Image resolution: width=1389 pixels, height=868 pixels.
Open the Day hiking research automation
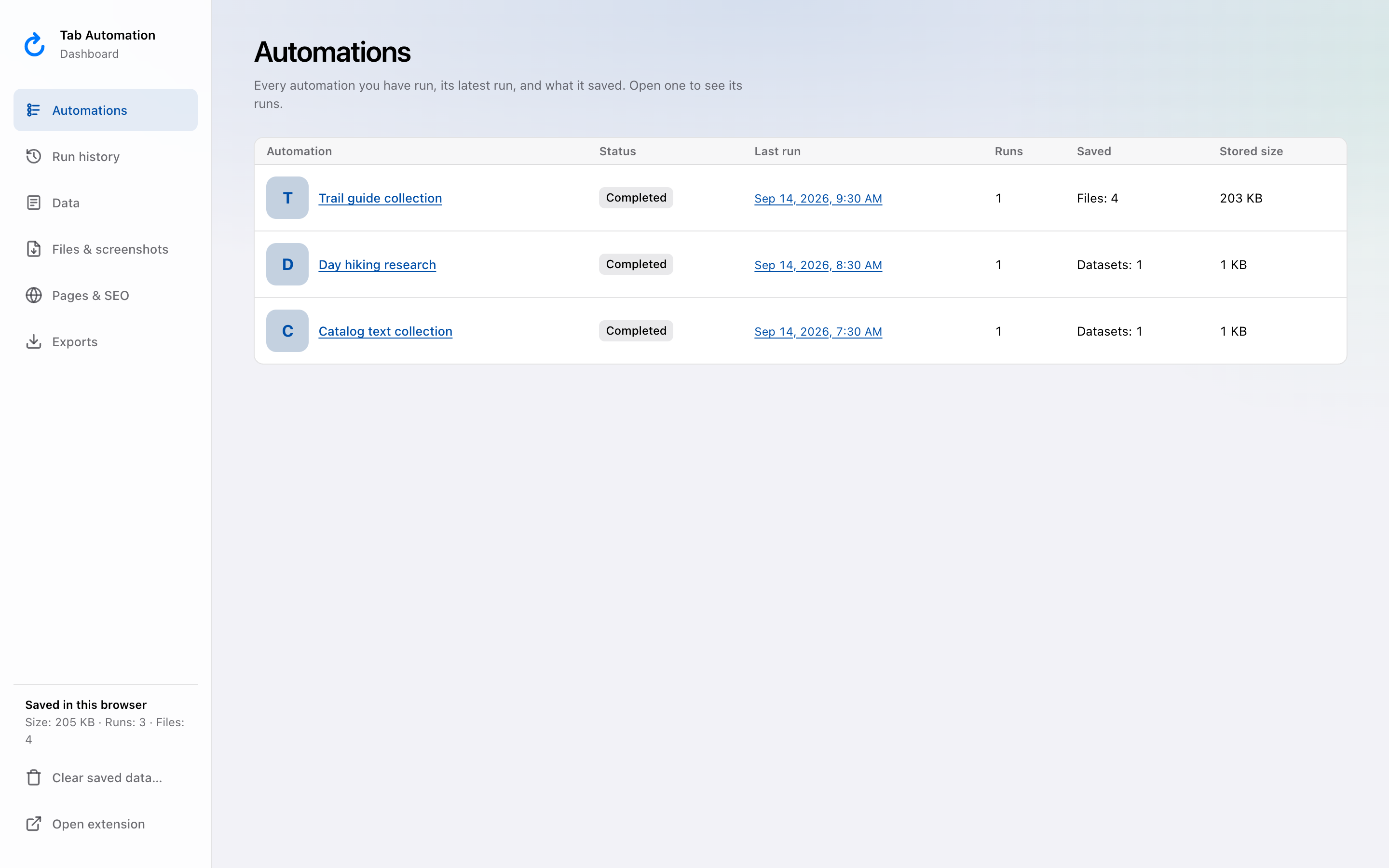point(377,265)
